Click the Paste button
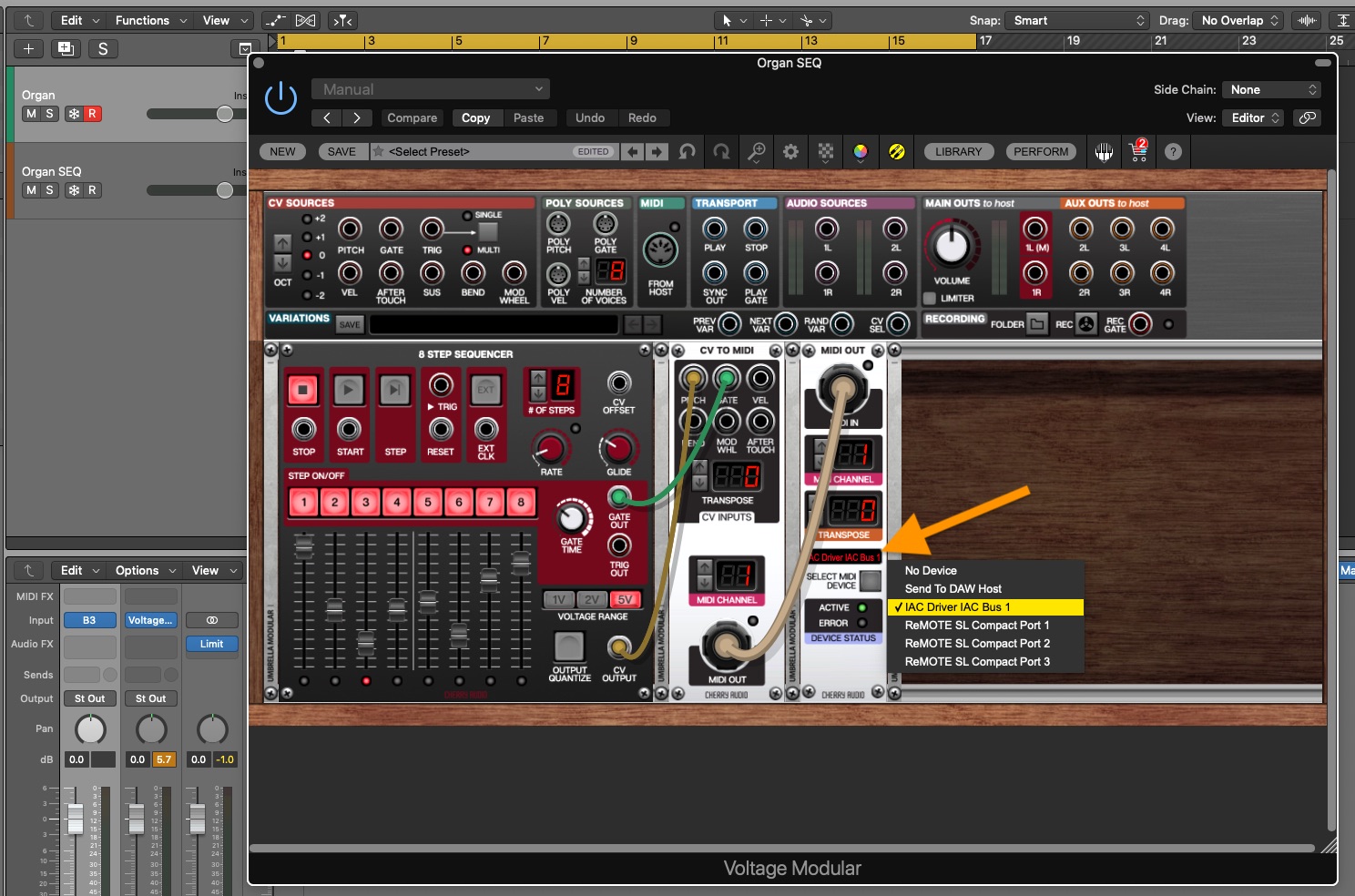The image size is (1355, 896). point(528,117)
